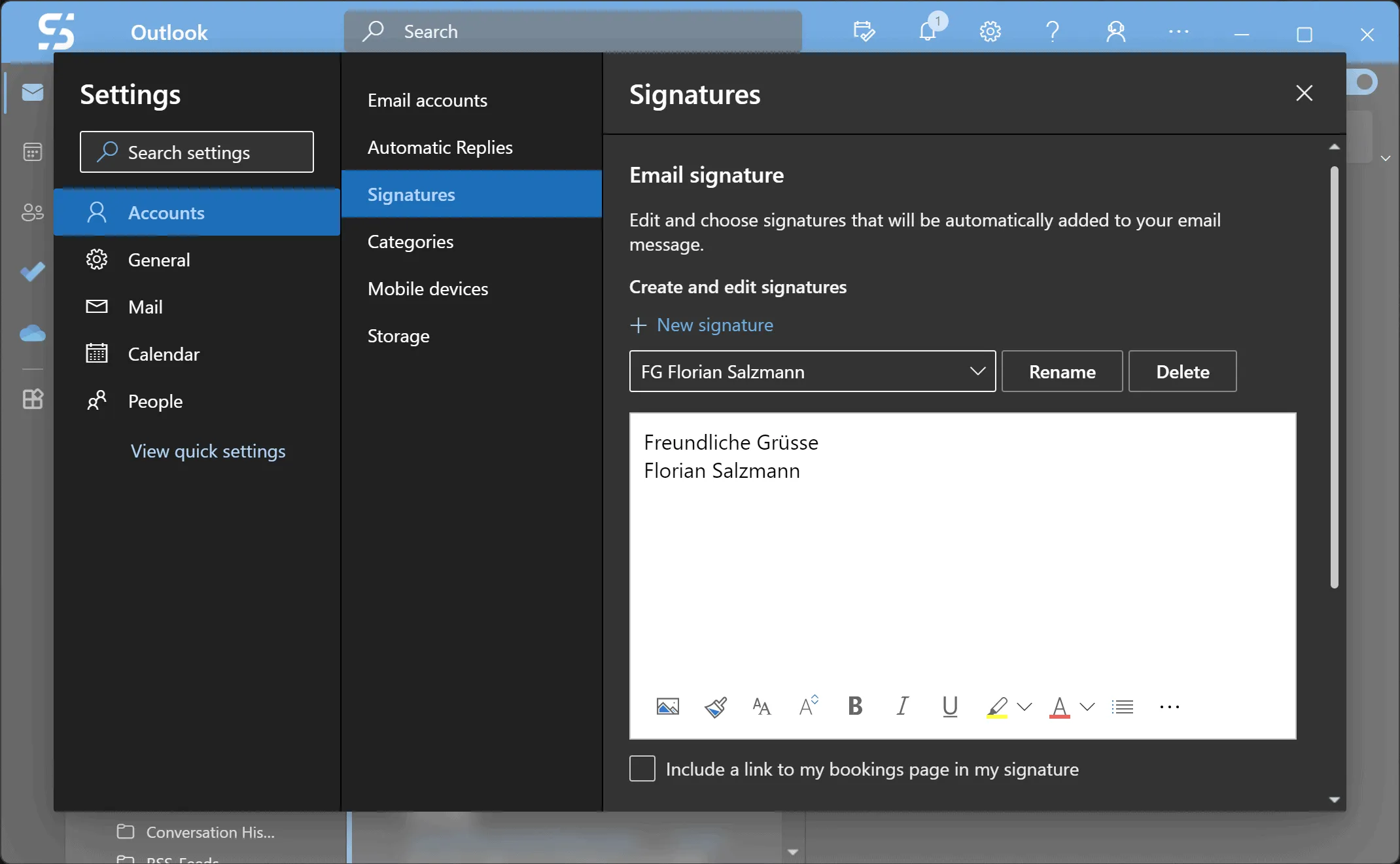
Task: Apply yellow highlight color
Action: (x=997, y=707)
